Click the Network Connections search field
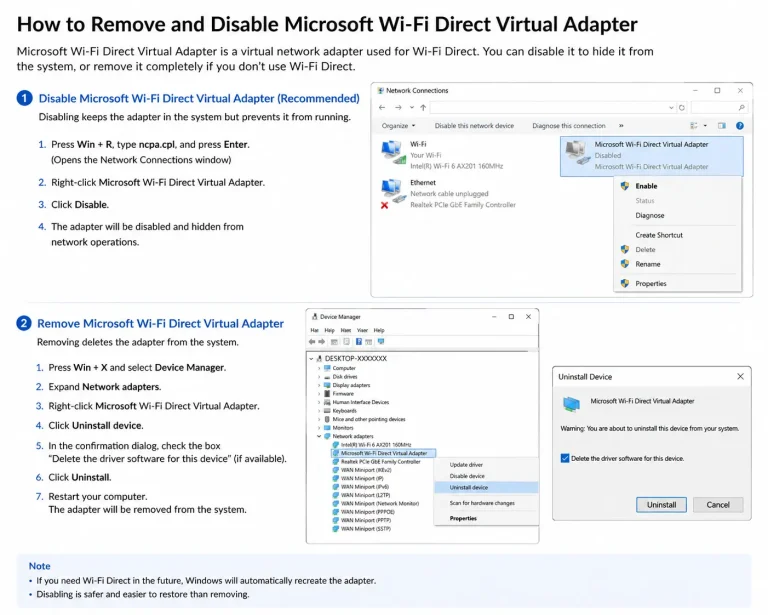The image size is (768, 615). tap(720, 108)
